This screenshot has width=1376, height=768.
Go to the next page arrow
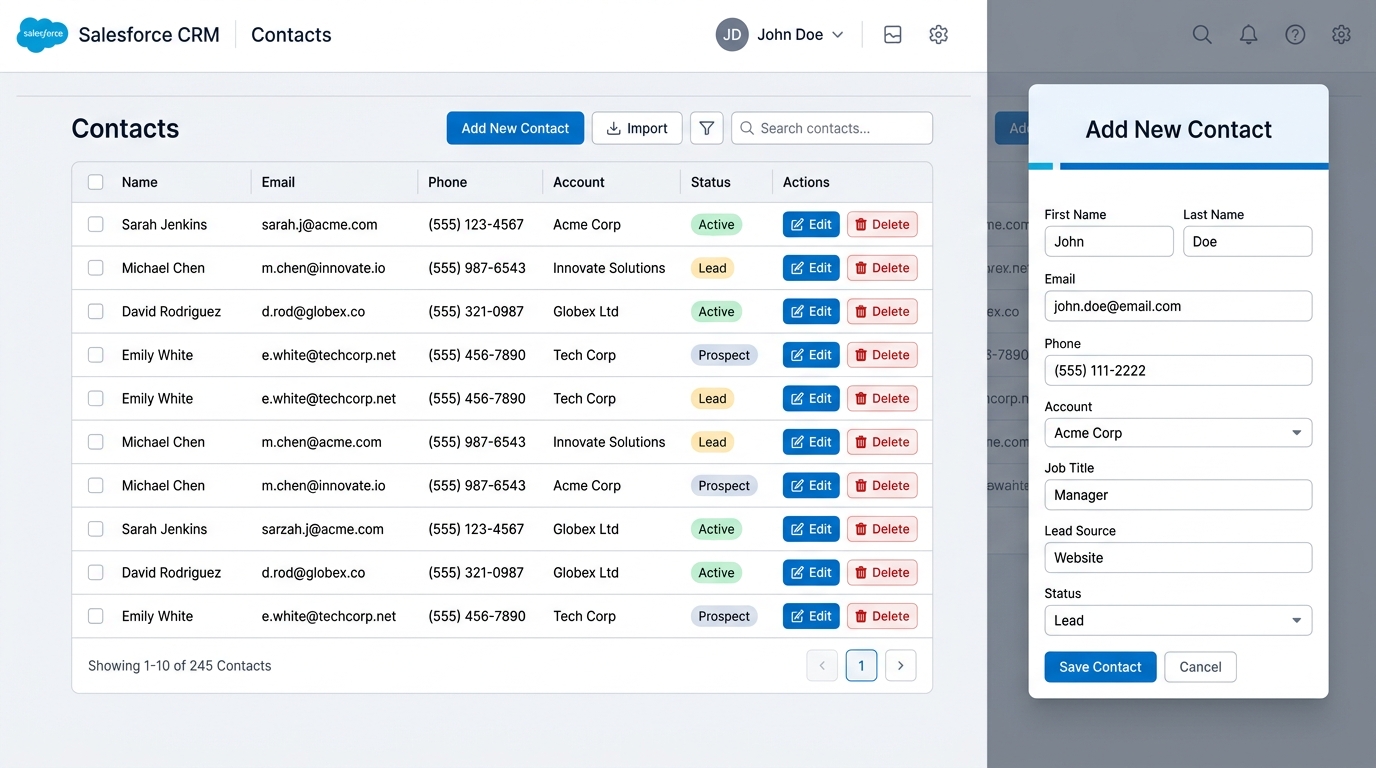pos(901,665)
